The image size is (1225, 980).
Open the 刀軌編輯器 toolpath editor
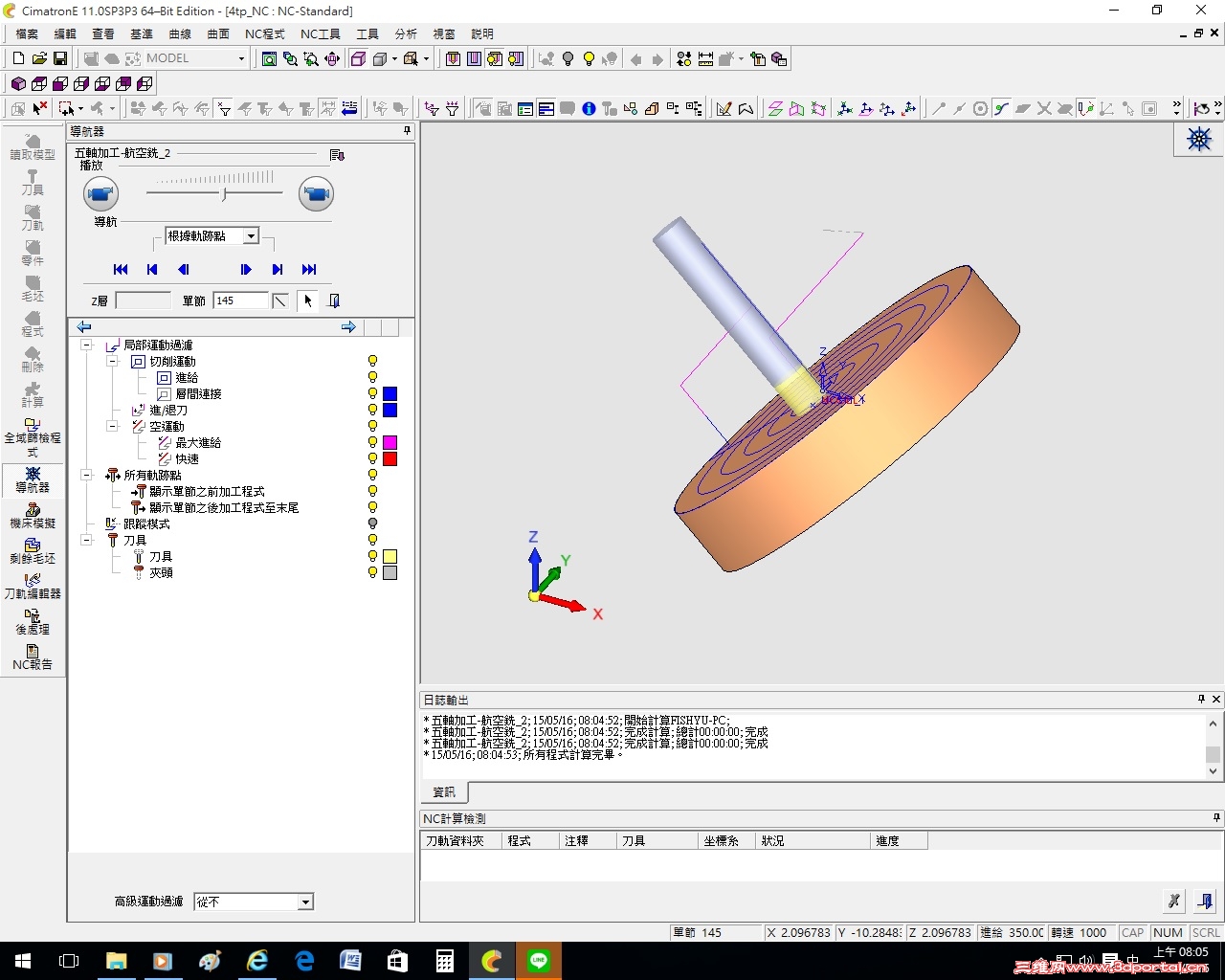pyautogui.click(x=33, y=586)
